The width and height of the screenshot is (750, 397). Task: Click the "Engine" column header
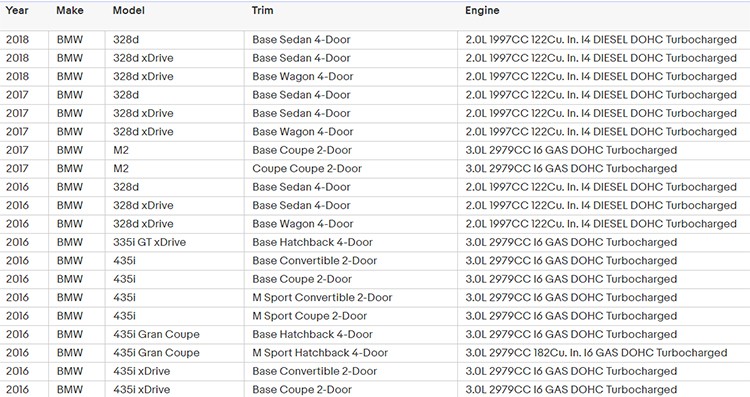point(482,10)
